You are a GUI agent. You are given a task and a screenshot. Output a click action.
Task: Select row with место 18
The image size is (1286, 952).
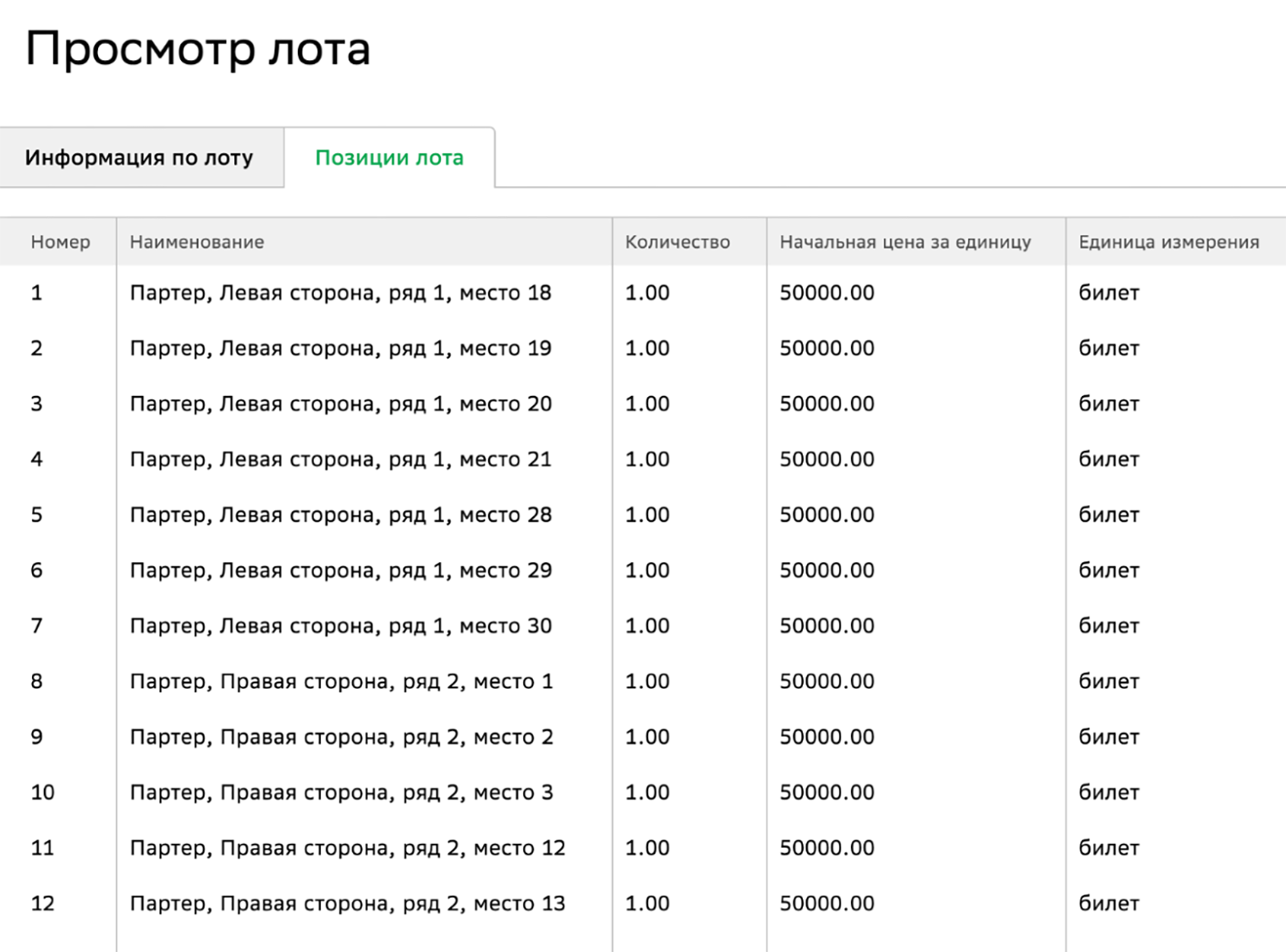(643, 293)
